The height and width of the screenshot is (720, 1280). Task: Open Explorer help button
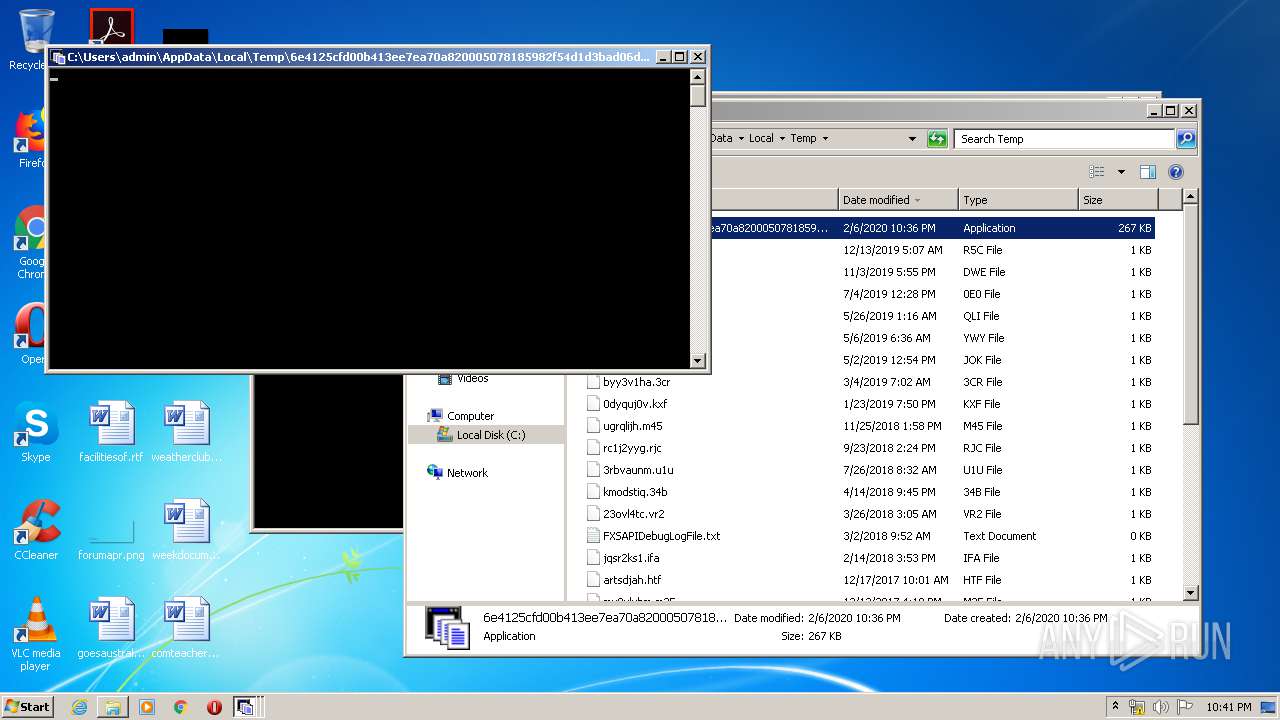(1176, 172)
